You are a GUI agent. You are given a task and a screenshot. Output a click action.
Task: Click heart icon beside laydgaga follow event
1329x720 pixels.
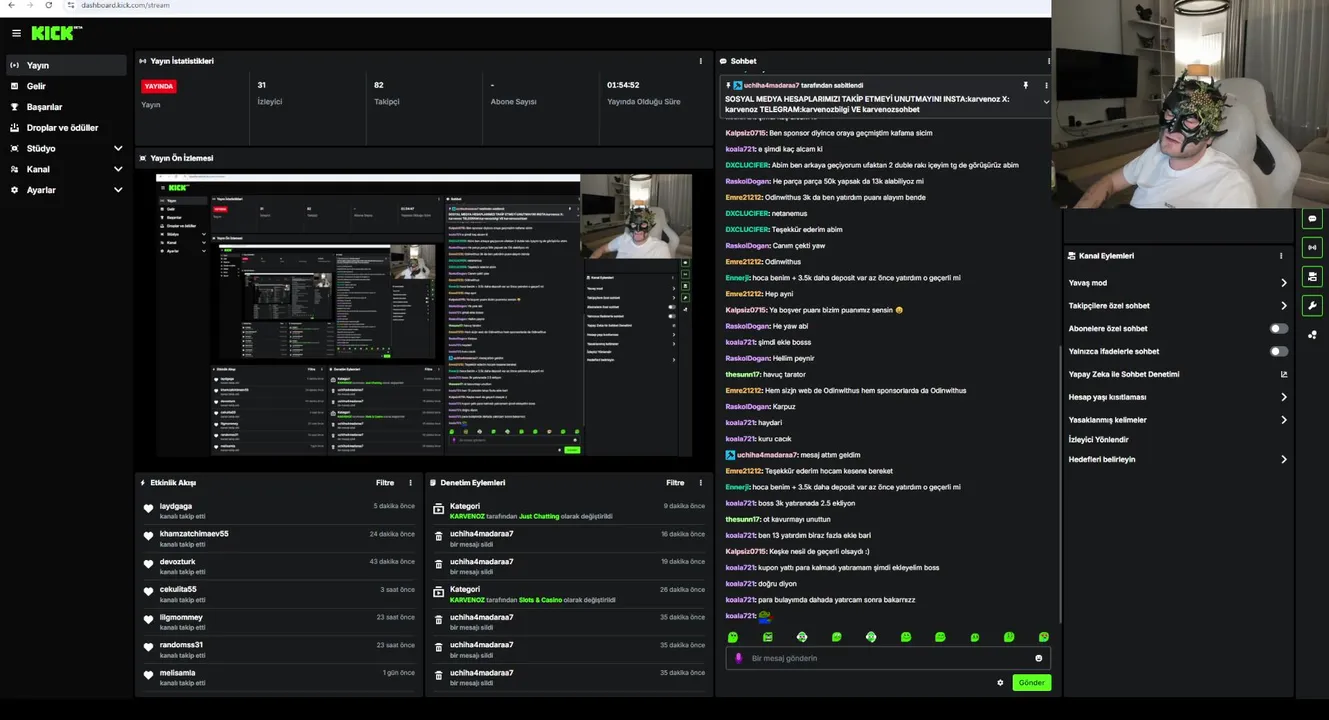(x=149, y=509)
